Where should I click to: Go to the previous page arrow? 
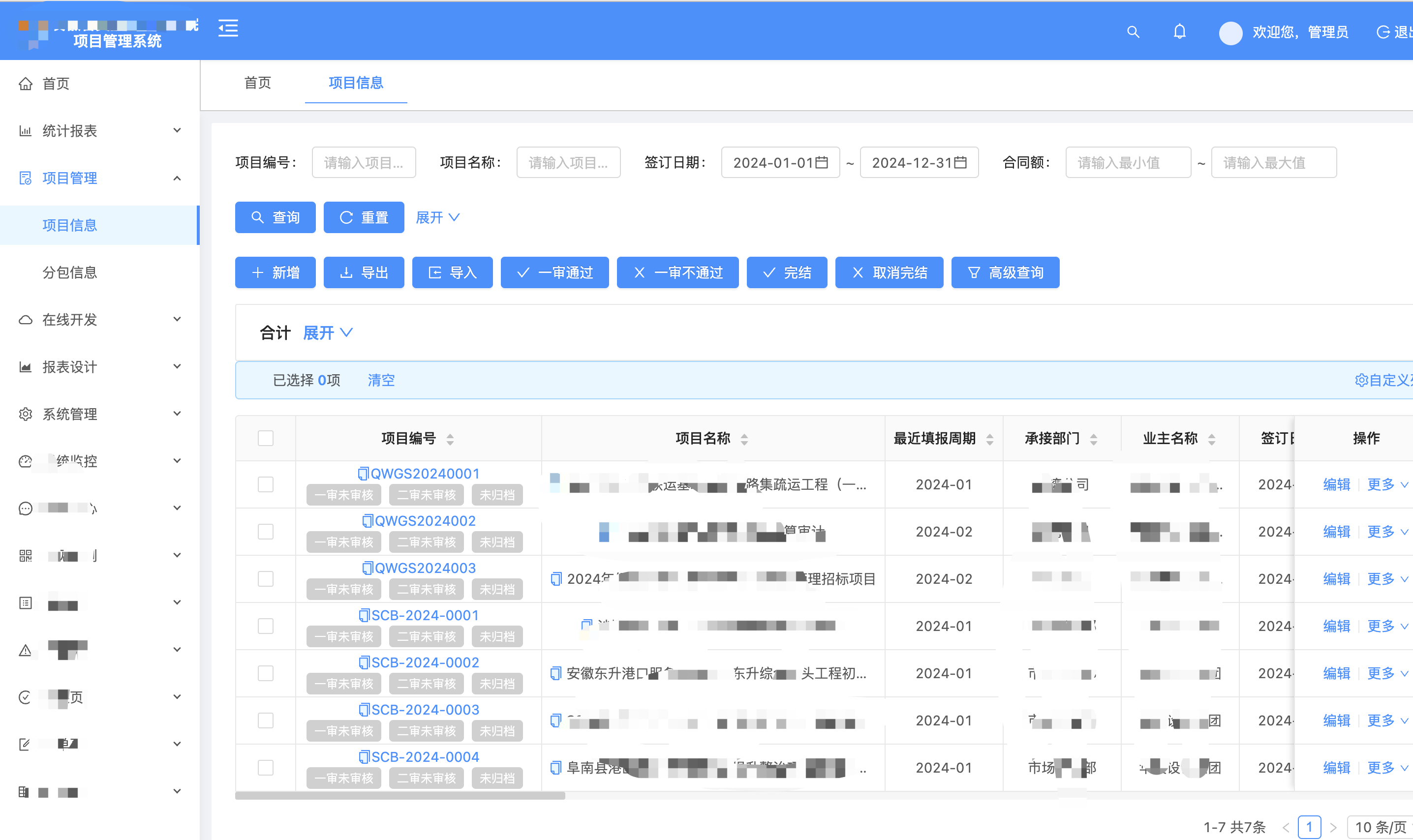click(x=1286, y=828)
